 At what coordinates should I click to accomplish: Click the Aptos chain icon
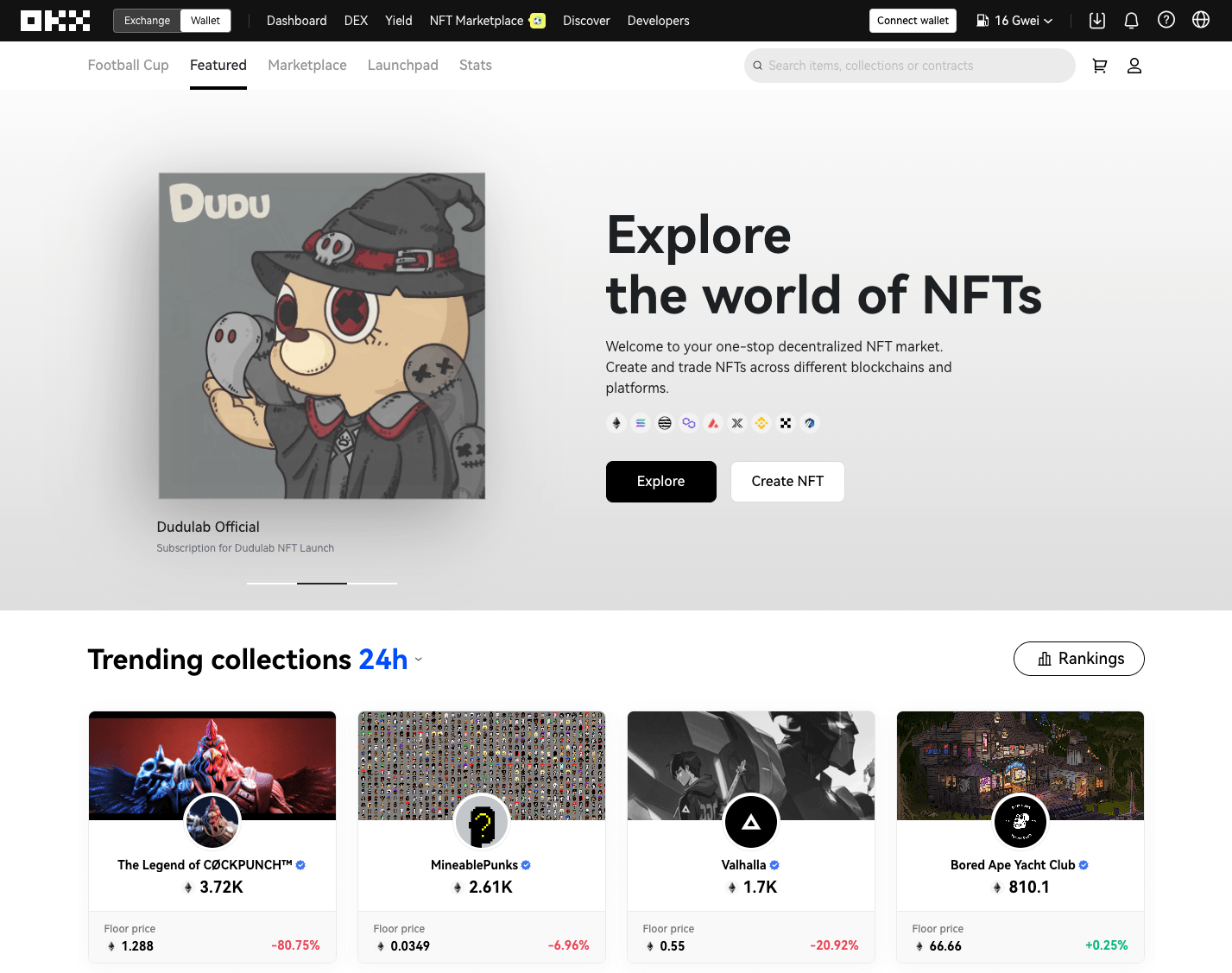(665, 423)
